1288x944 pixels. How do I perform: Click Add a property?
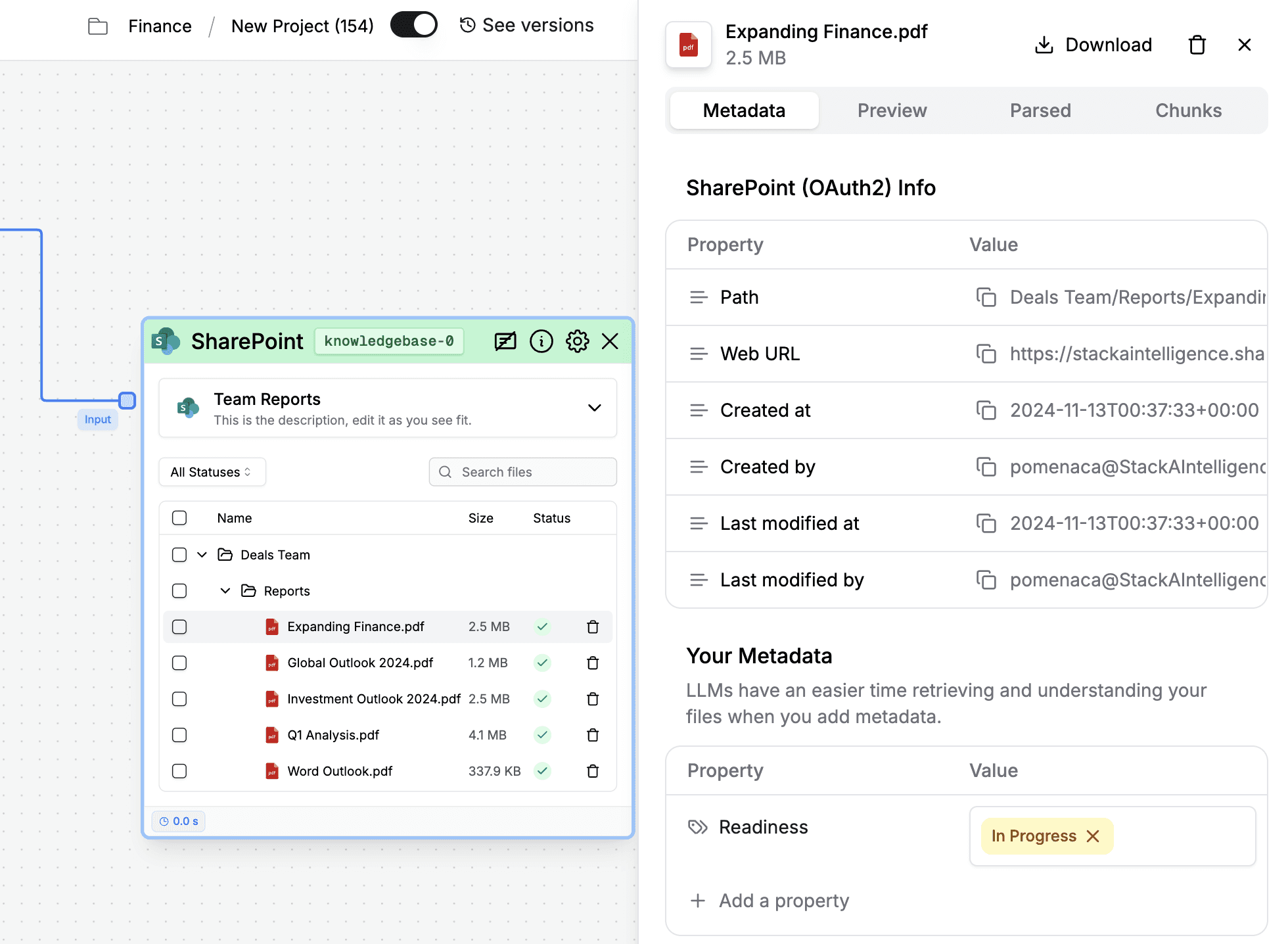pyautogui.click(x=770, y=901)
